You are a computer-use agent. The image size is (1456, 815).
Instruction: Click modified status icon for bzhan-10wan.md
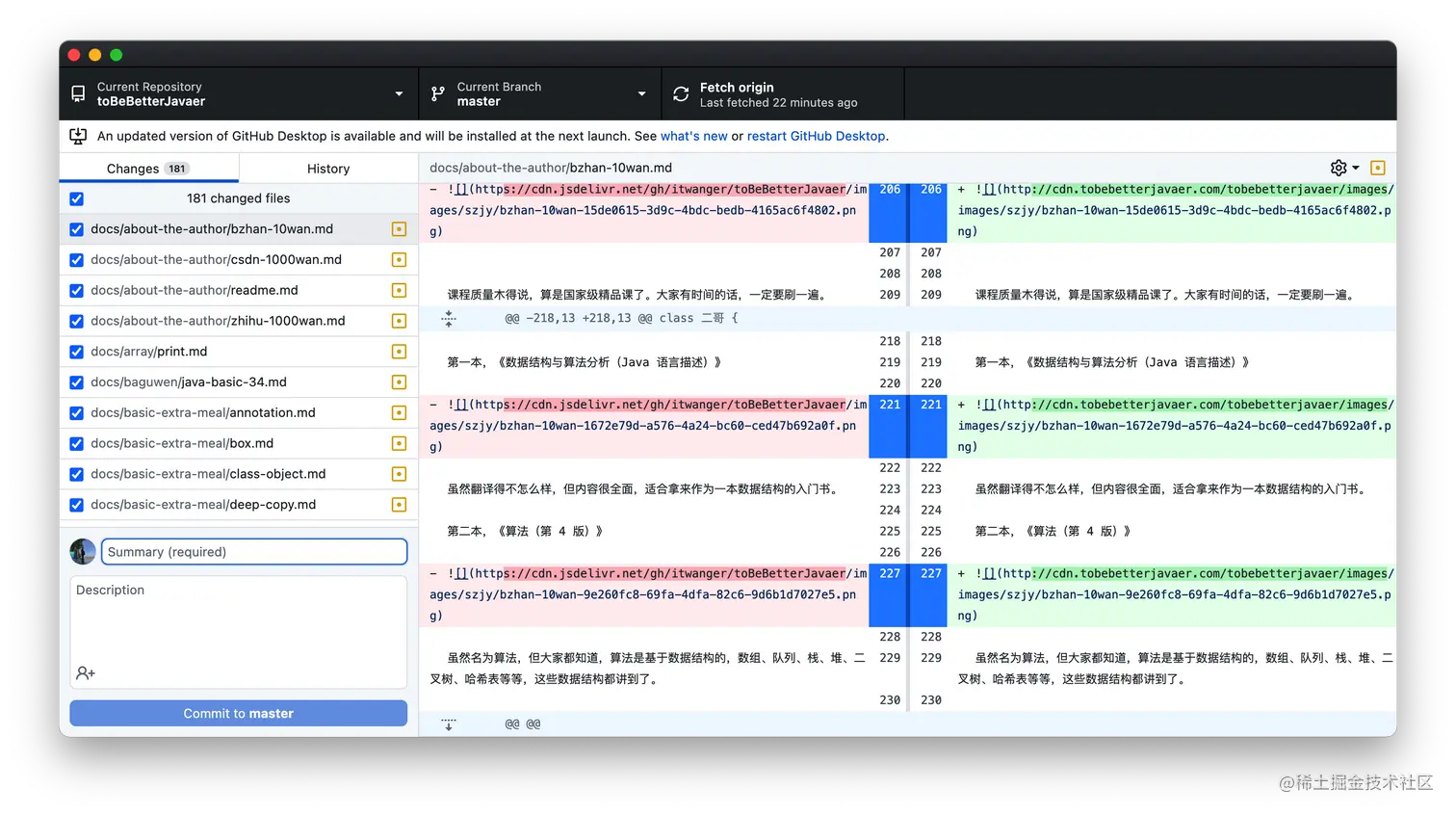(399, 229)
